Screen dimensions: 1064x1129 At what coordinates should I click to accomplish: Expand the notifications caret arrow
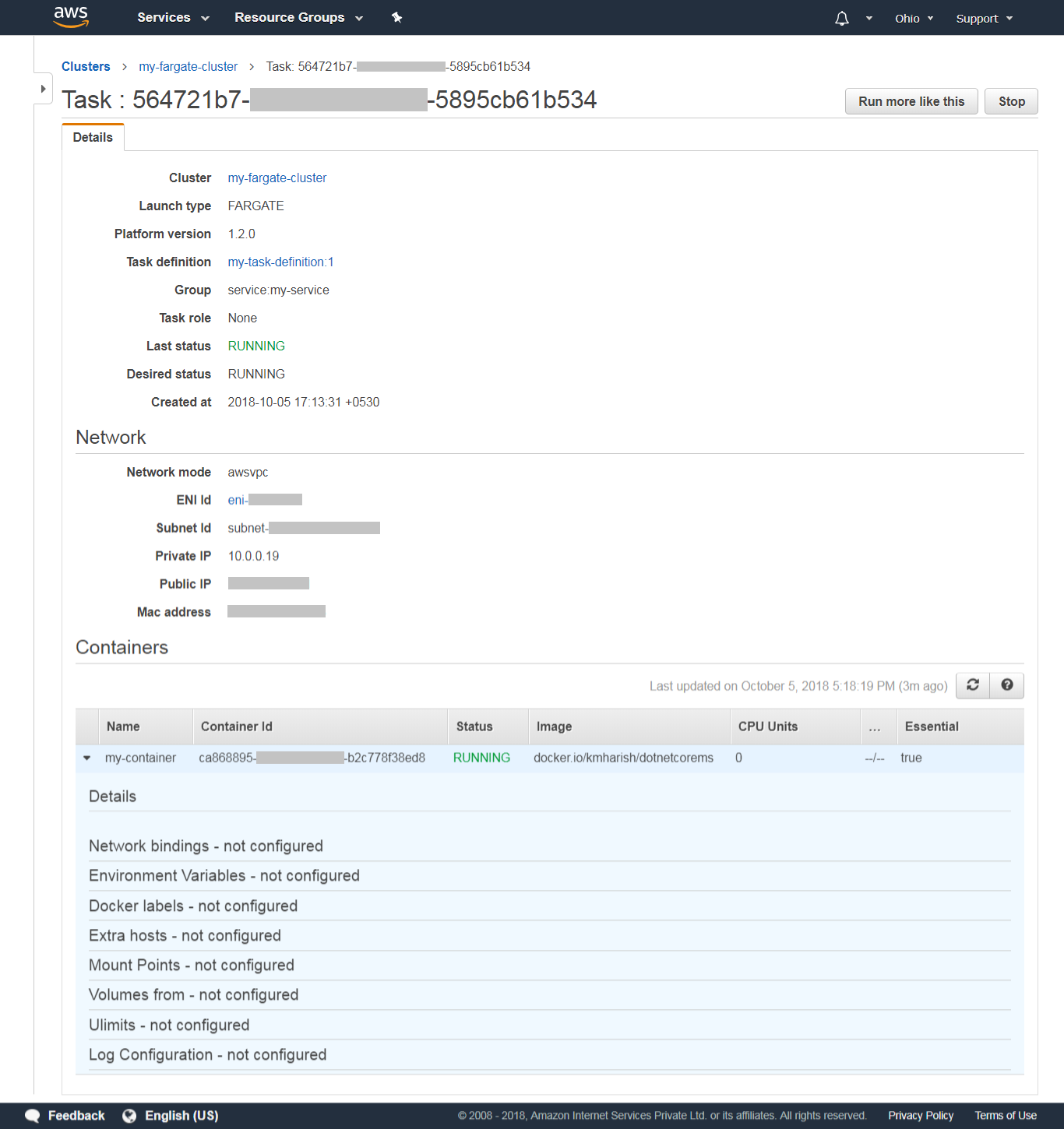869,18
